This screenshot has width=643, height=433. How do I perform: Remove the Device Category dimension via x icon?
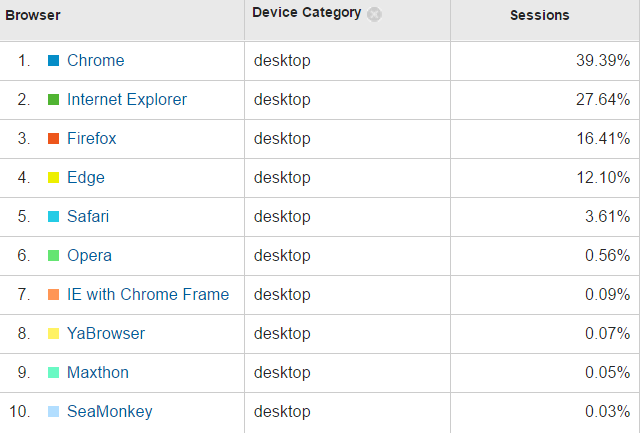tap(374, 14)
